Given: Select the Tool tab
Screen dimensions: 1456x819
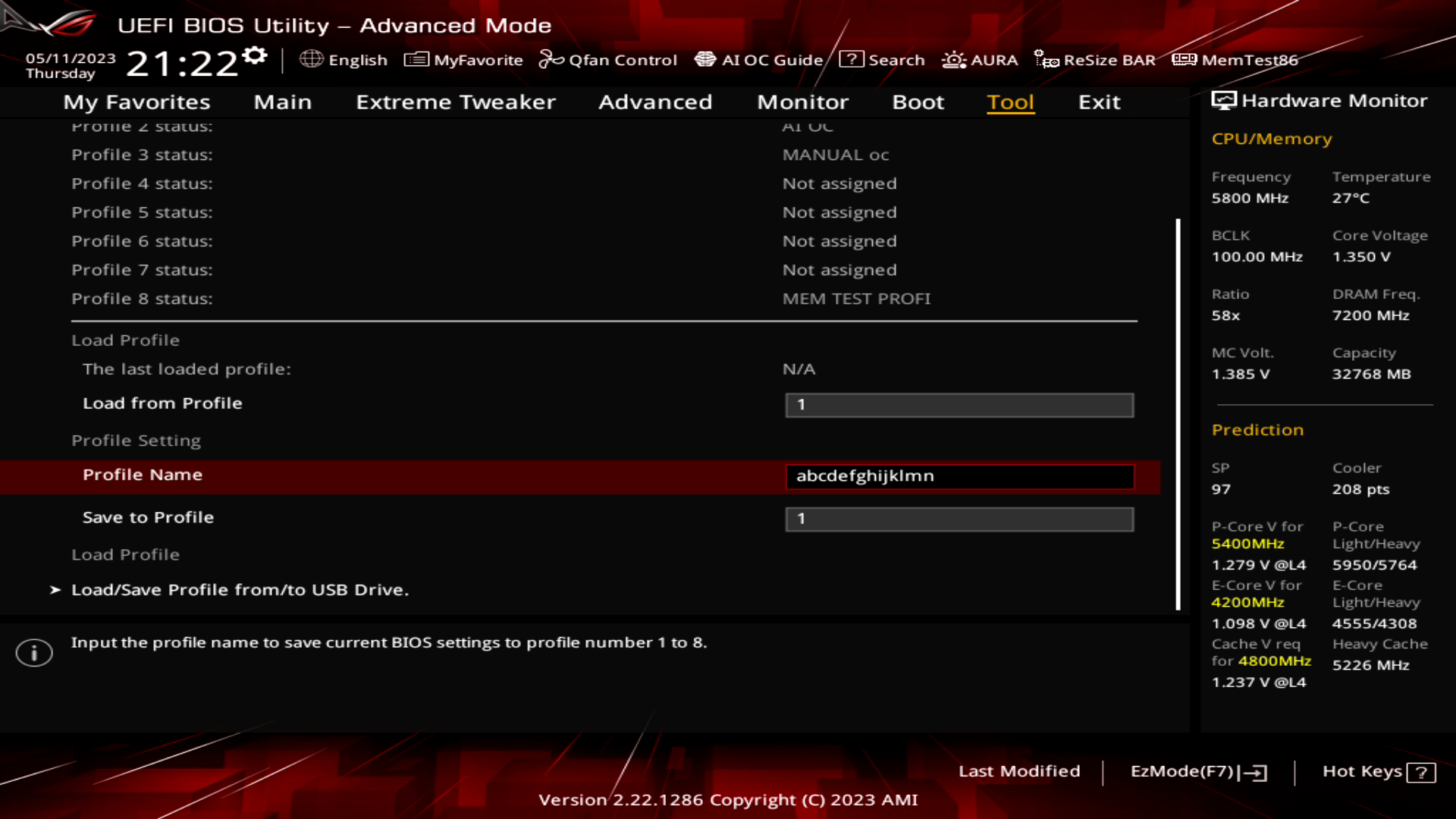Looking at the screenshot, I should coord(1010,102).
